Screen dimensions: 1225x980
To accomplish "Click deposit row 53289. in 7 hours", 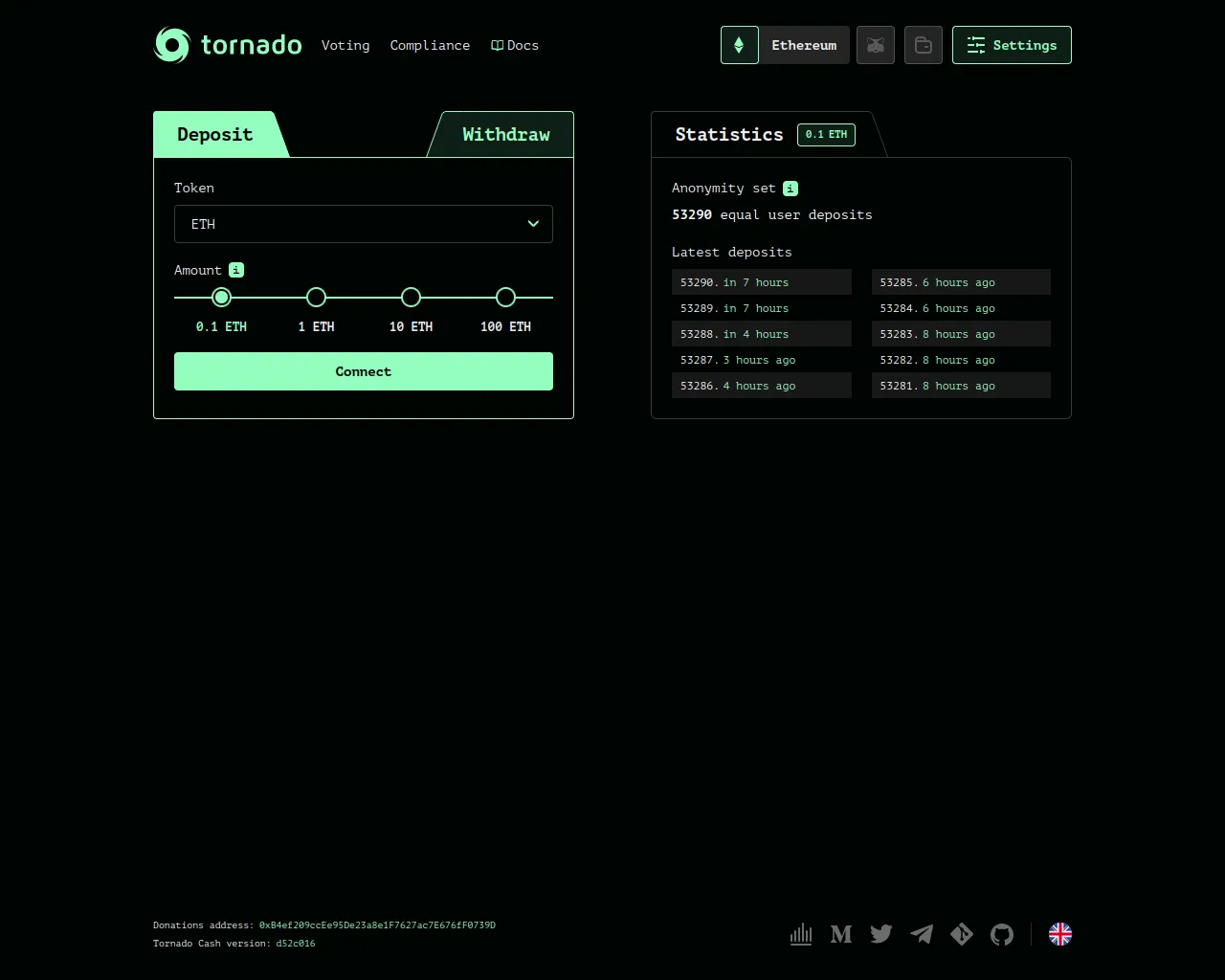I will point(762,308).
